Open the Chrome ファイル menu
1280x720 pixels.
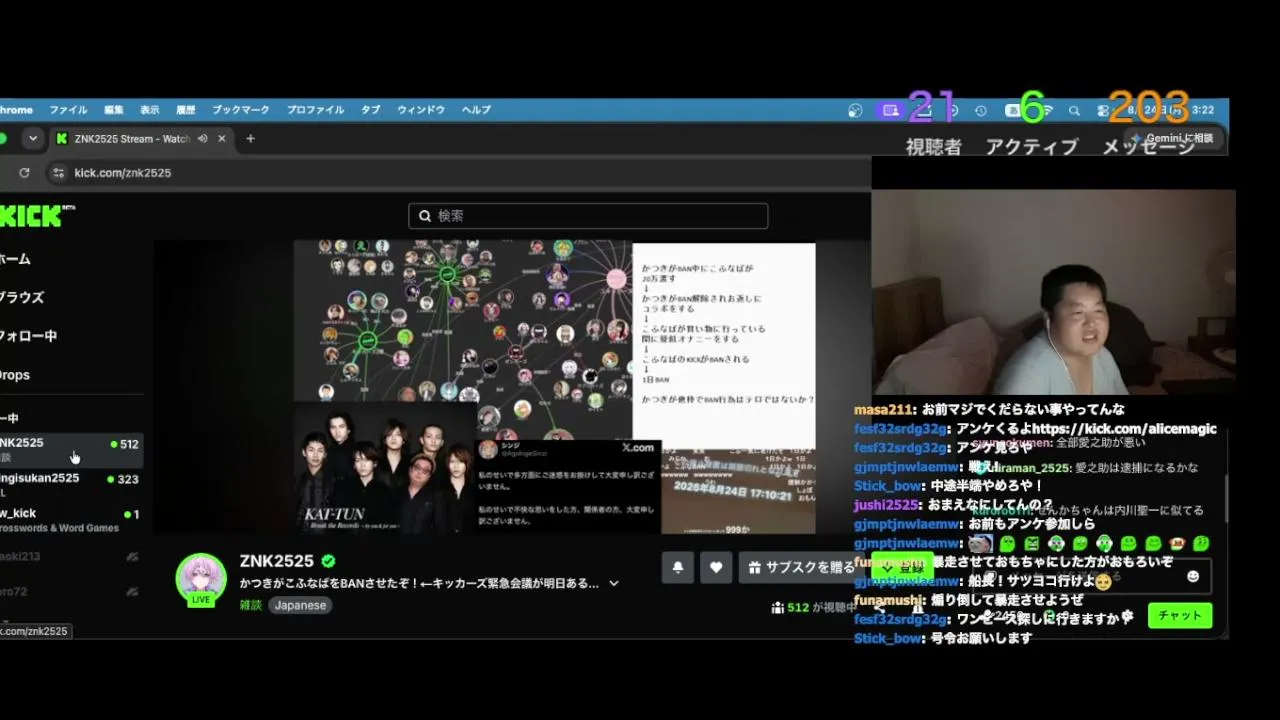[68, 110]
